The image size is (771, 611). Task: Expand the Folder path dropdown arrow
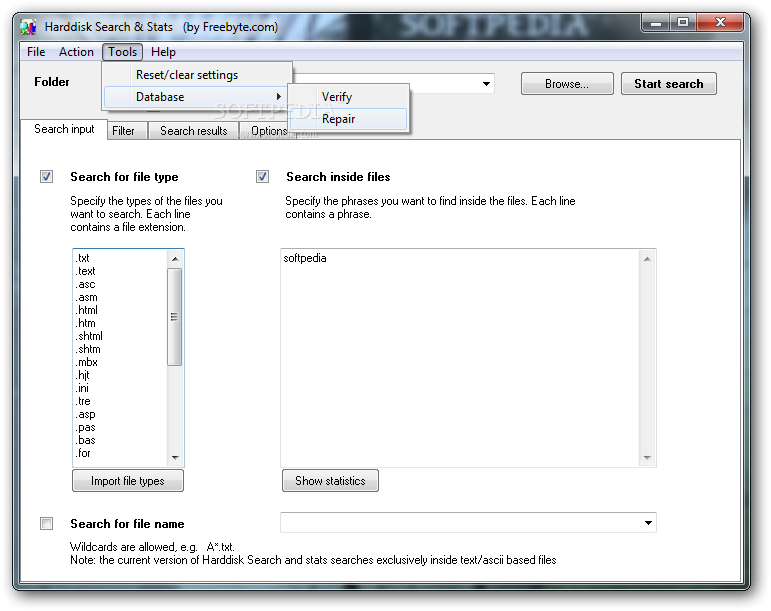coord(486,84)
